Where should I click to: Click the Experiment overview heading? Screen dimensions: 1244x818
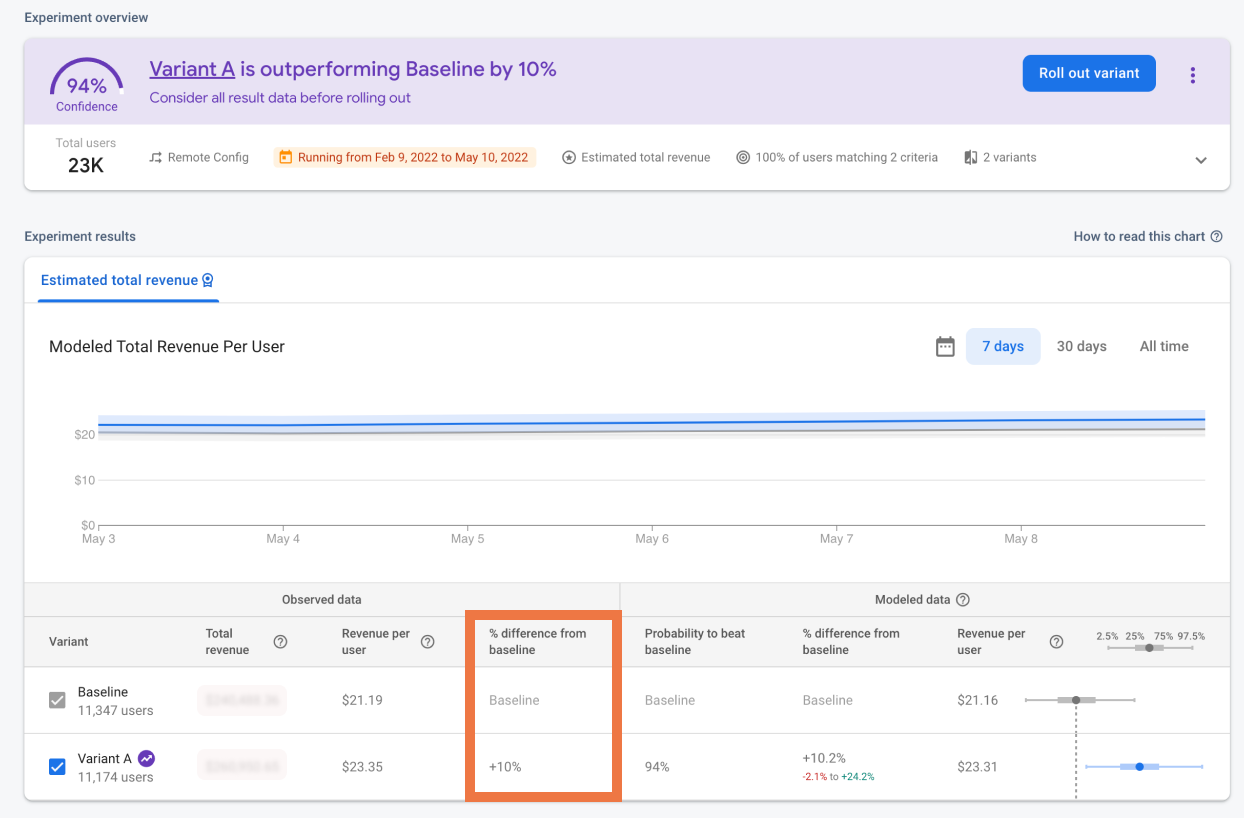(x=86, y=18)
